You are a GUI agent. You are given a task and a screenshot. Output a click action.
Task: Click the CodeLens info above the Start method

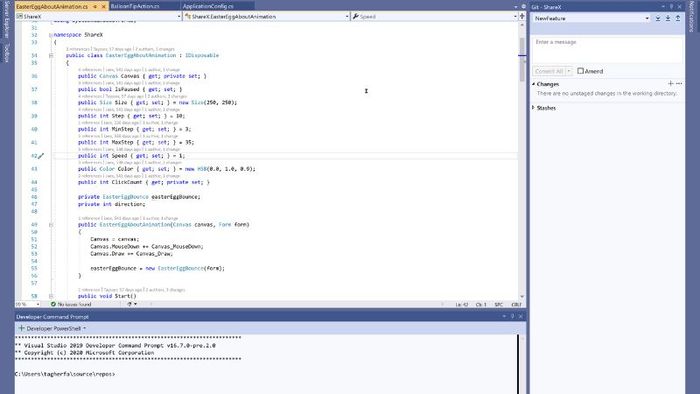click(x=131, y=290)
